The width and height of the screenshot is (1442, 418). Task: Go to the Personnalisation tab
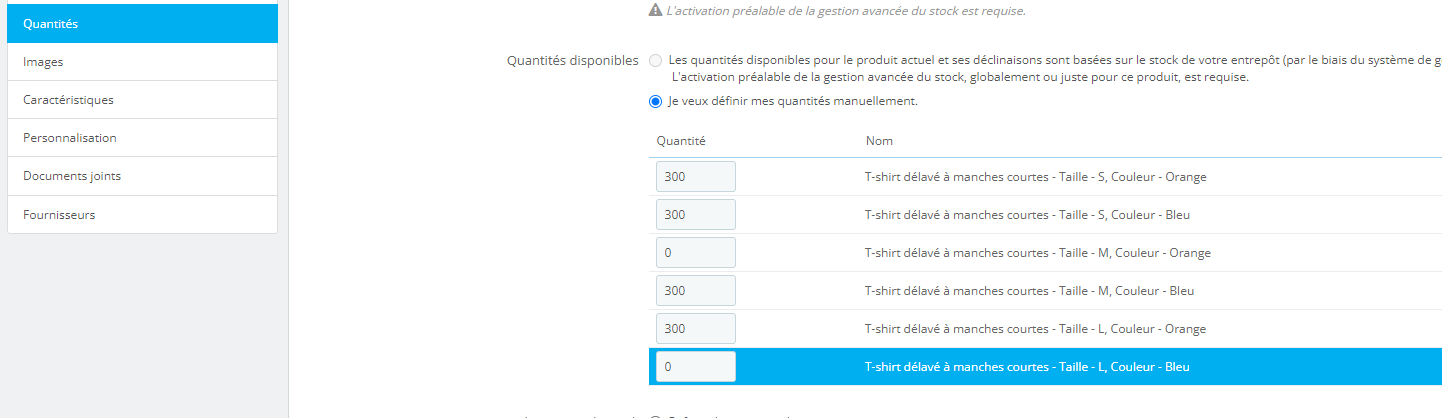(142, 138)
